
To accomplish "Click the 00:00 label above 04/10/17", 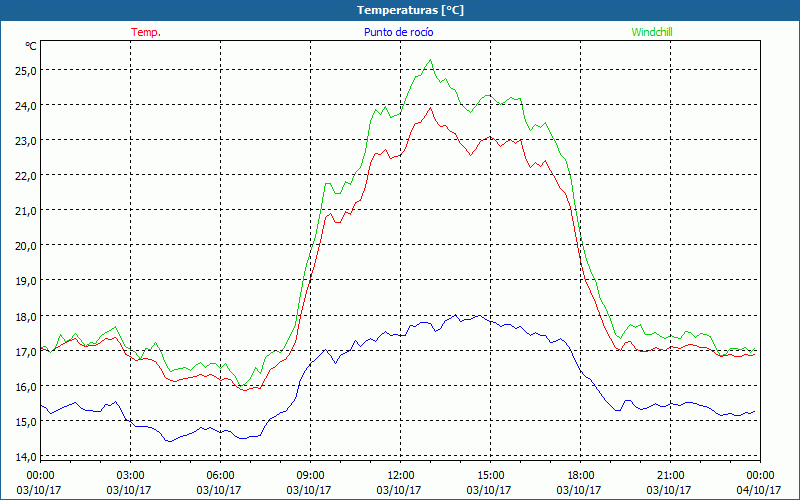I will pos(760,476).
